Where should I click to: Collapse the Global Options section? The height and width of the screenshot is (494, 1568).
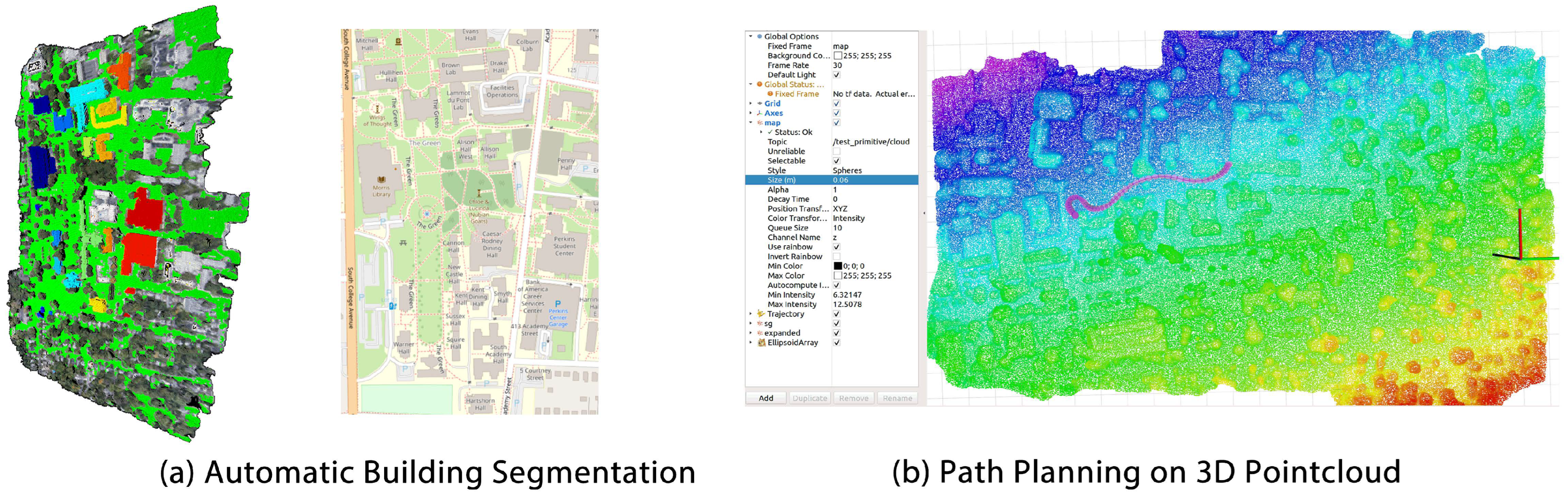[x=750, y=36]
